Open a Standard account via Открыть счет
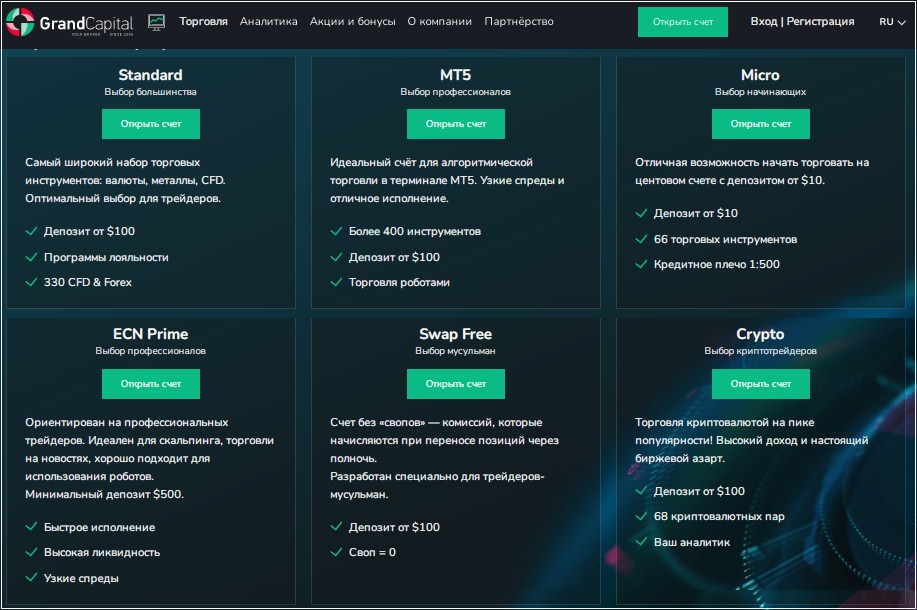Screen dimensions: 917x610 click(151, 124)
